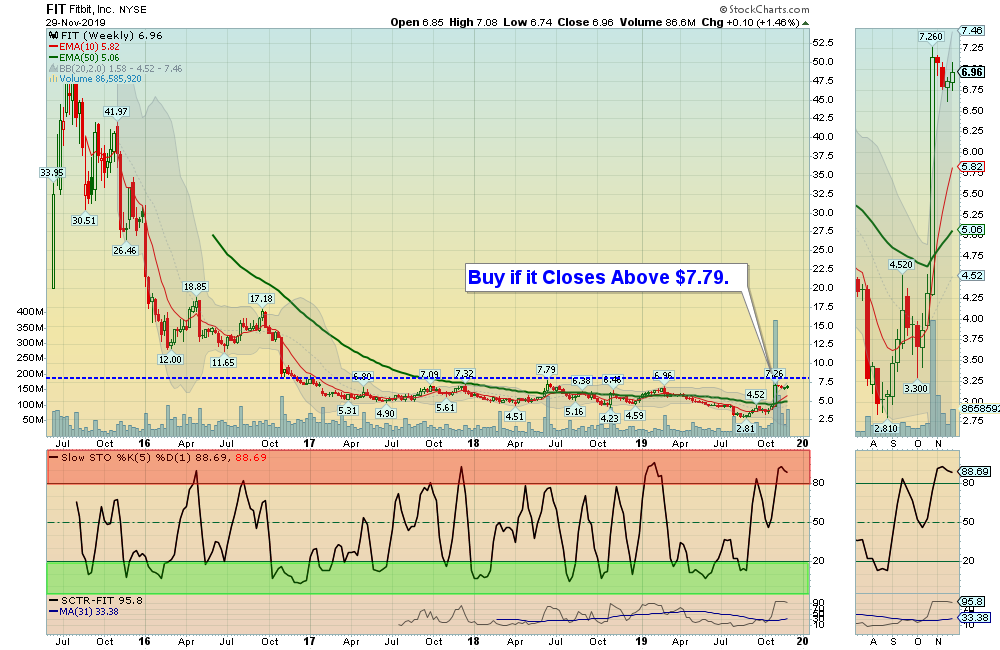This screenshot has width=1000, height=650.
Task: Click the 88.69 stochastic value tag at right
Action: 972,471
